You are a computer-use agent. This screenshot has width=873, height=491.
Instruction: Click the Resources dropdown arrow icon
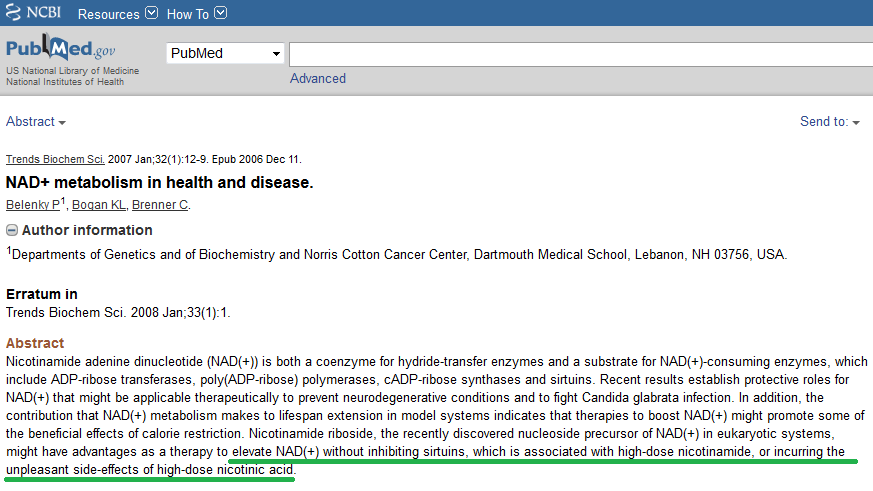pos(151,14)
